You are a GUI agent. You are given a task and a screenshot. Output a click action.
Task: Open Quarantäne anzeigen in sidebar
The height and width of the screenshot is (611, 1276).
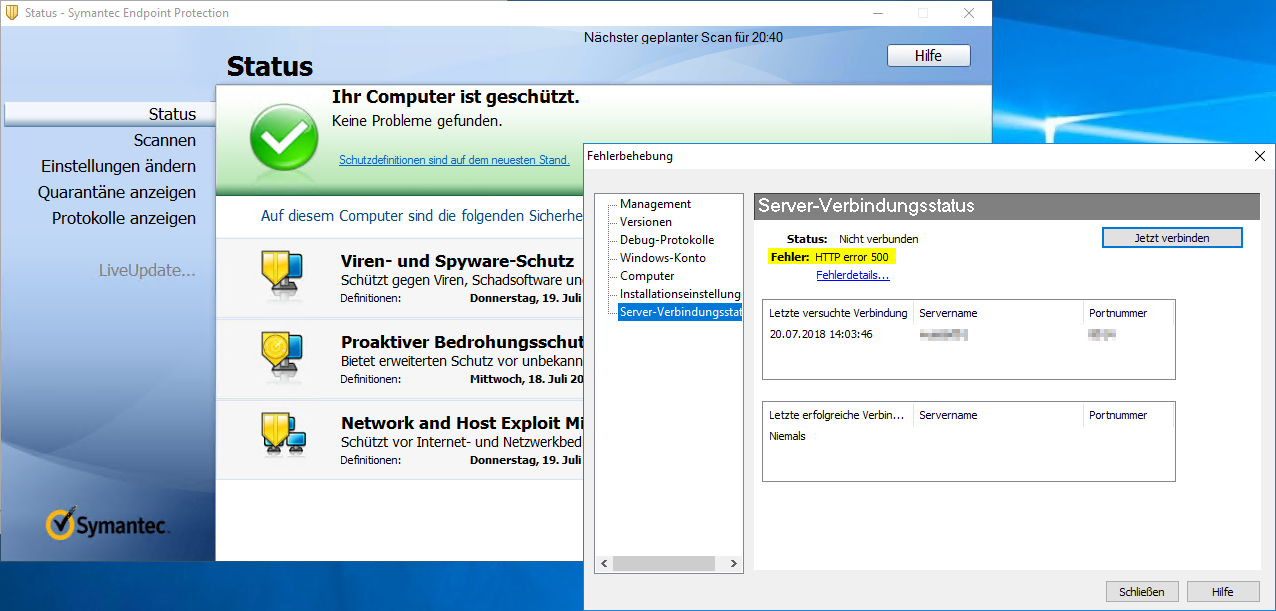(117, 192)
